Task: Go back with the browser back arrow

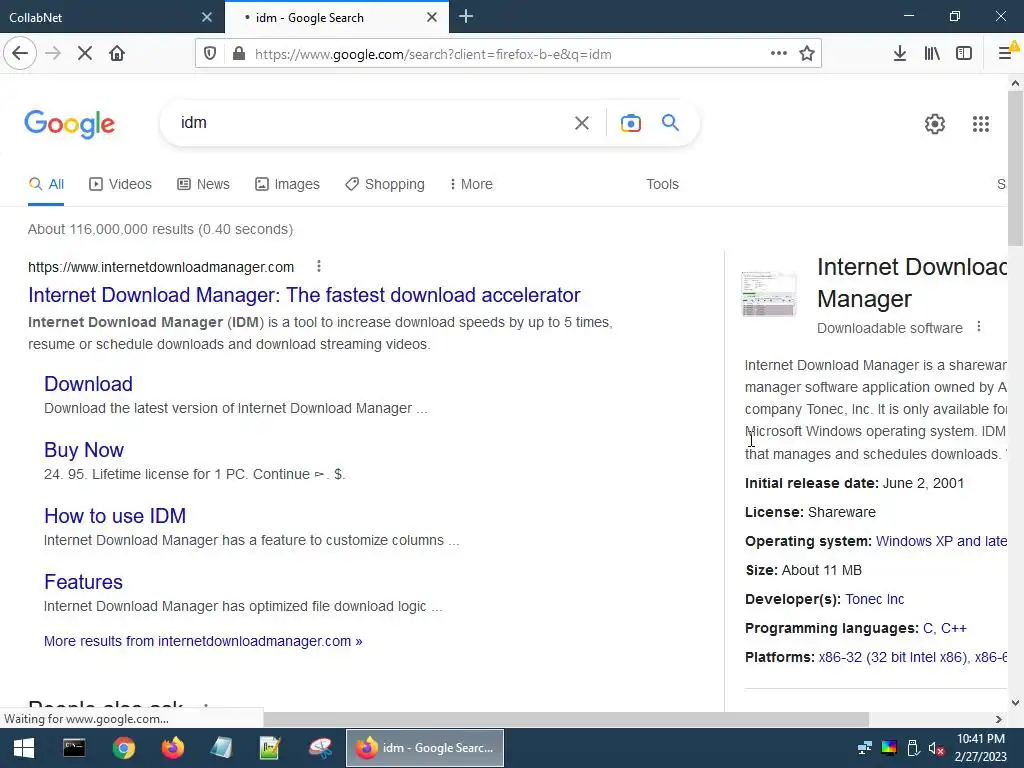Action: click(x=20, y=54)
